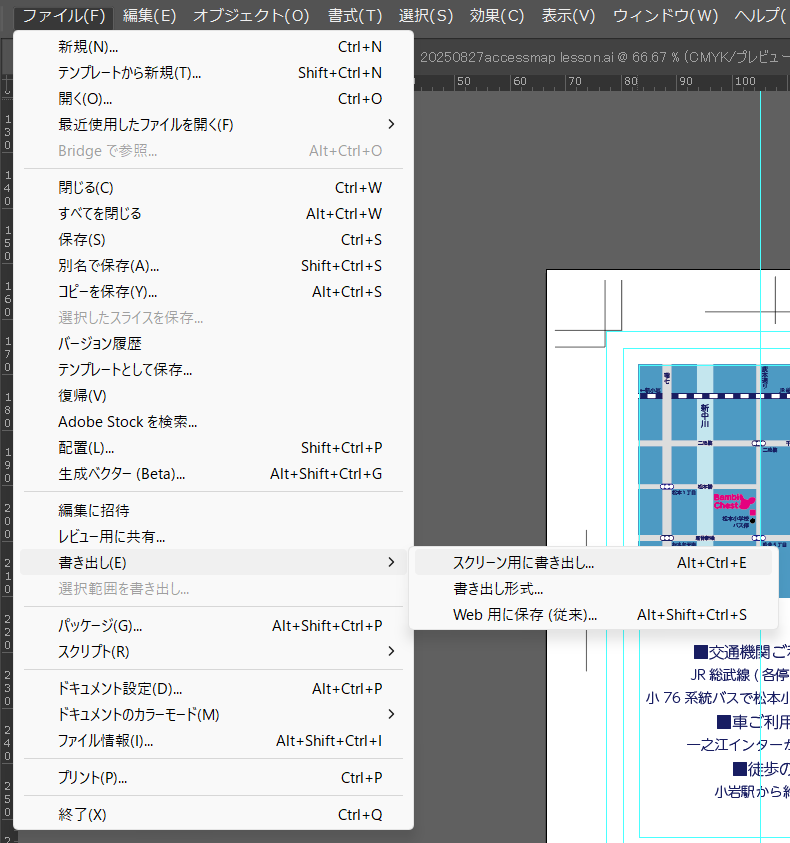Click the pink Bambi Chest logo on map

coord(733,501)
